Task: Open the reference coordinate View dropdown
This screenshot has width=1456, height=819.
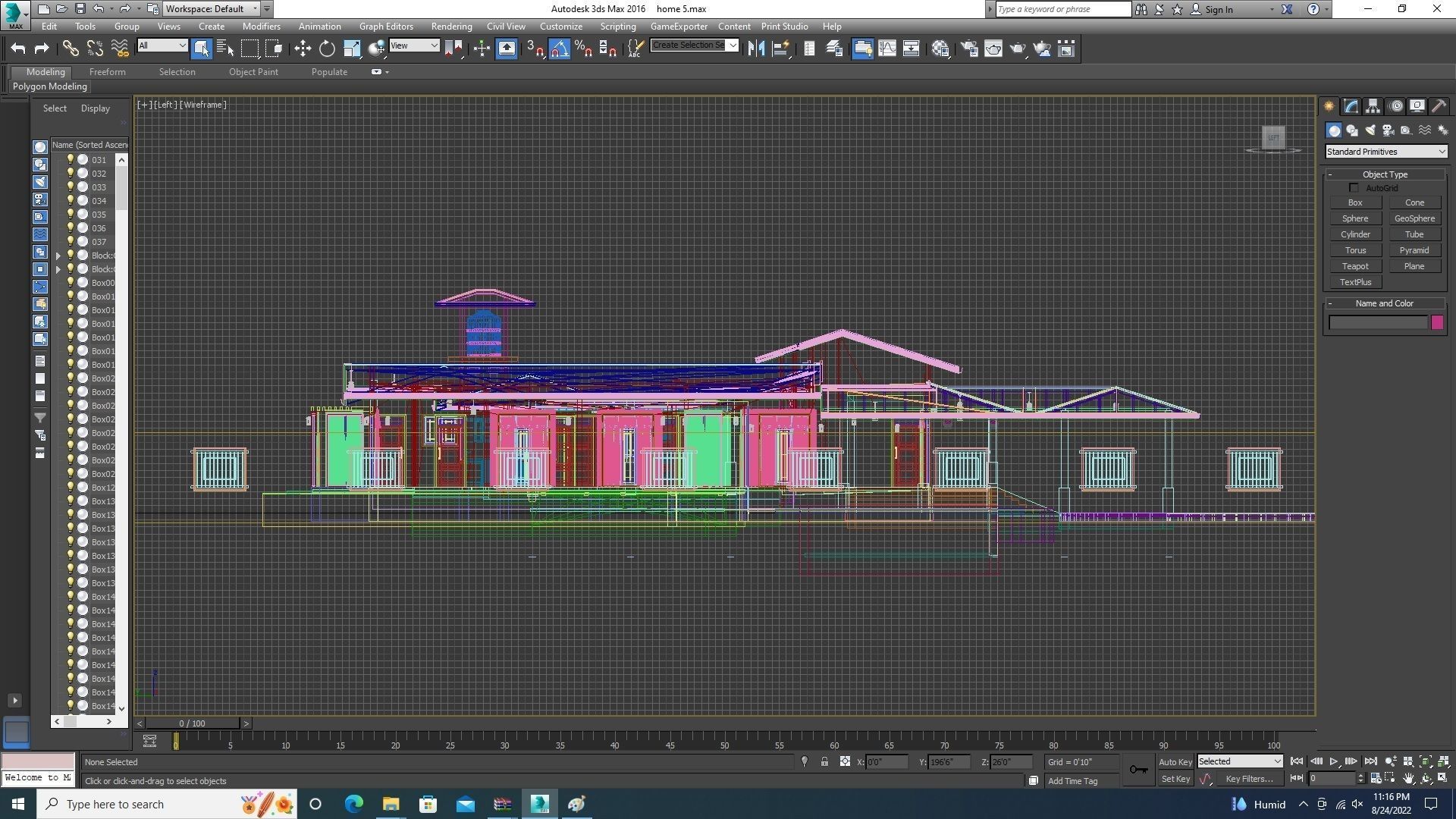Action: coord(414,45)
